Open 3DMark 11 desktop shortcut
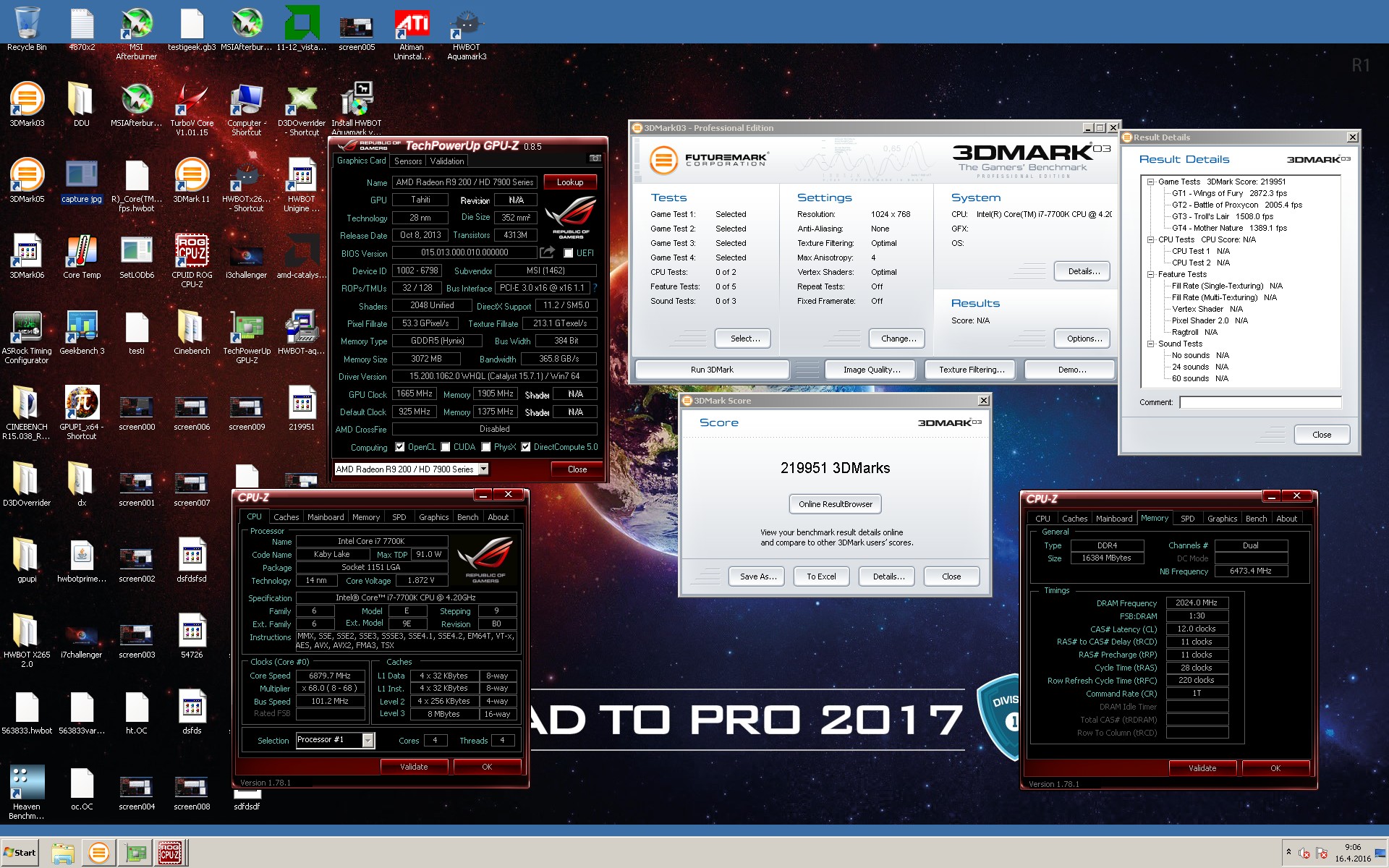The width and height of the screenshot is (1389, 868). click(x=192, y=181)
